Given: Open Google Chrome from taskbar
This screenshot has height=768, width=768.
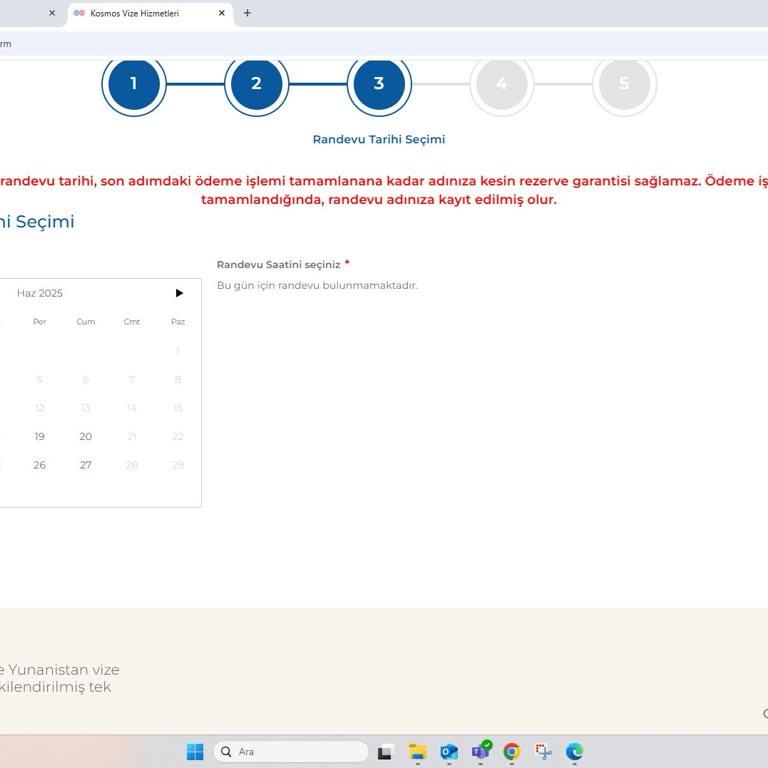Looking at the screenshot, I should (x=512, y=751).
